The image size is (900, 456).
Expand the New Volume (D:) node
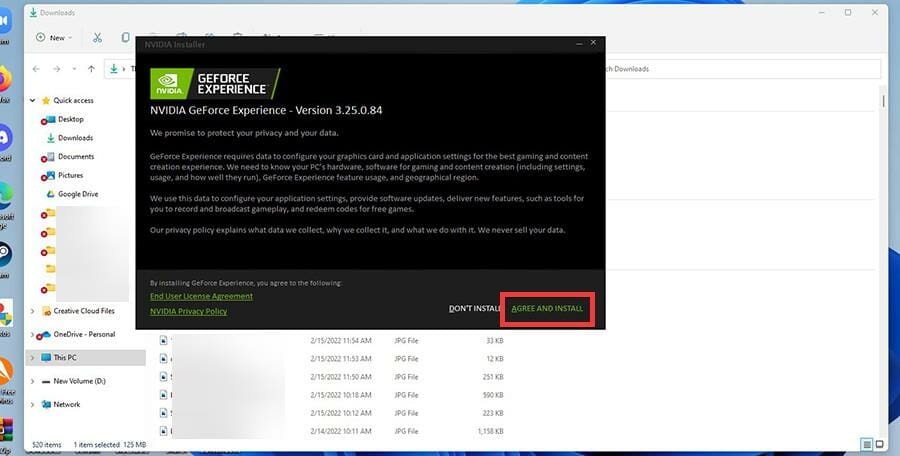click(x=32, y=381)
